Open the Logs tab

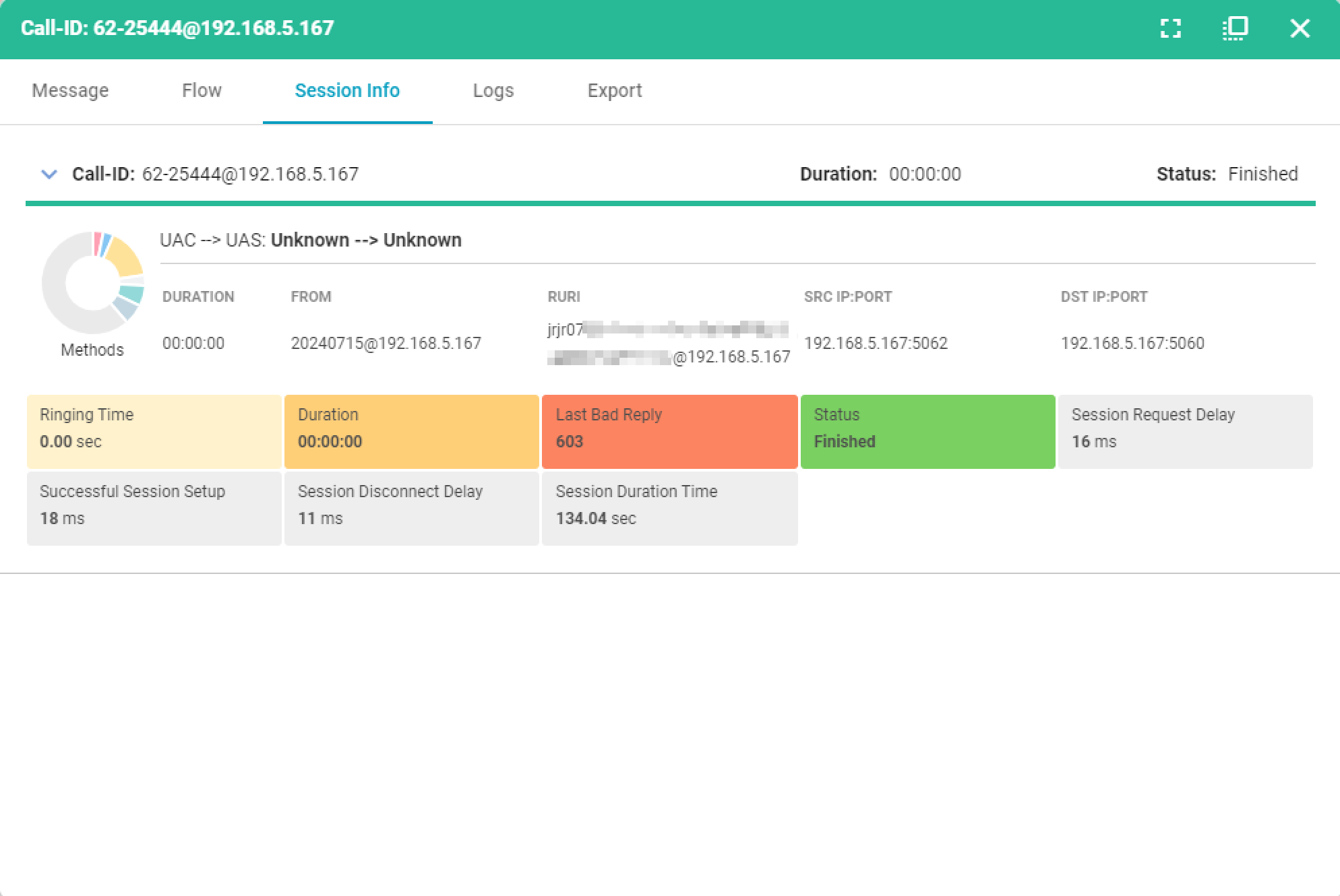click(493, 90)
